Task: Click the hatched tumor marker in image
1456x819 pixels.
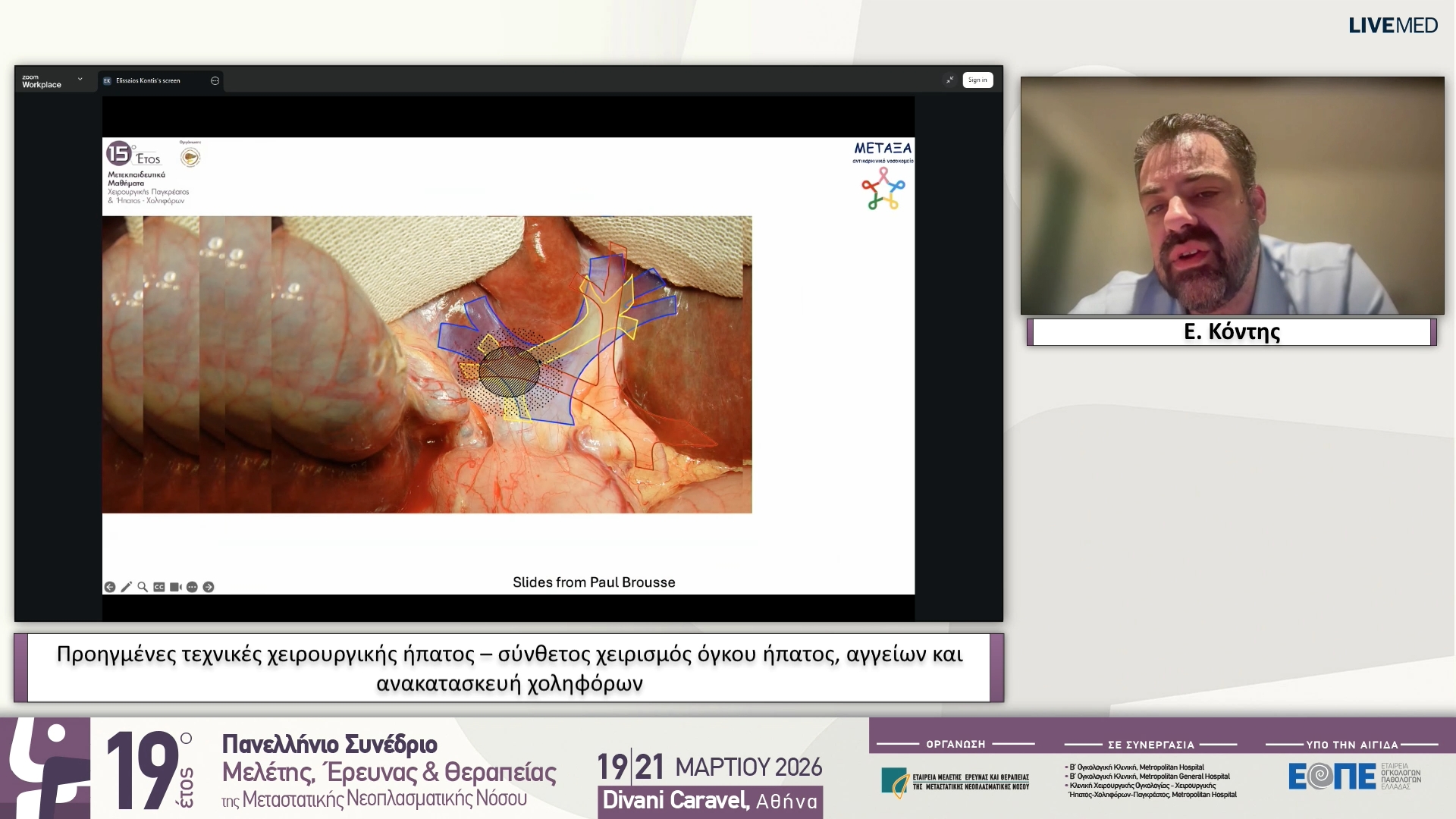Action: coord(510,372)
